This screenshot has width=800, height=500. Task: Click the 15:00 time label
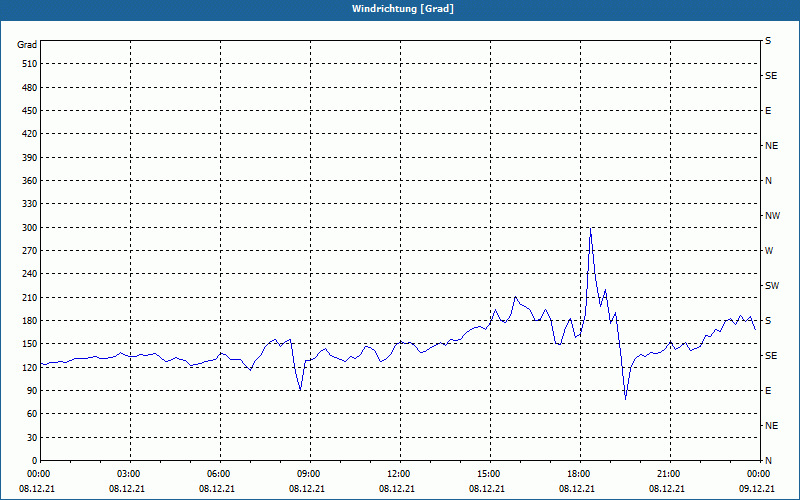[x=489, y=473]
